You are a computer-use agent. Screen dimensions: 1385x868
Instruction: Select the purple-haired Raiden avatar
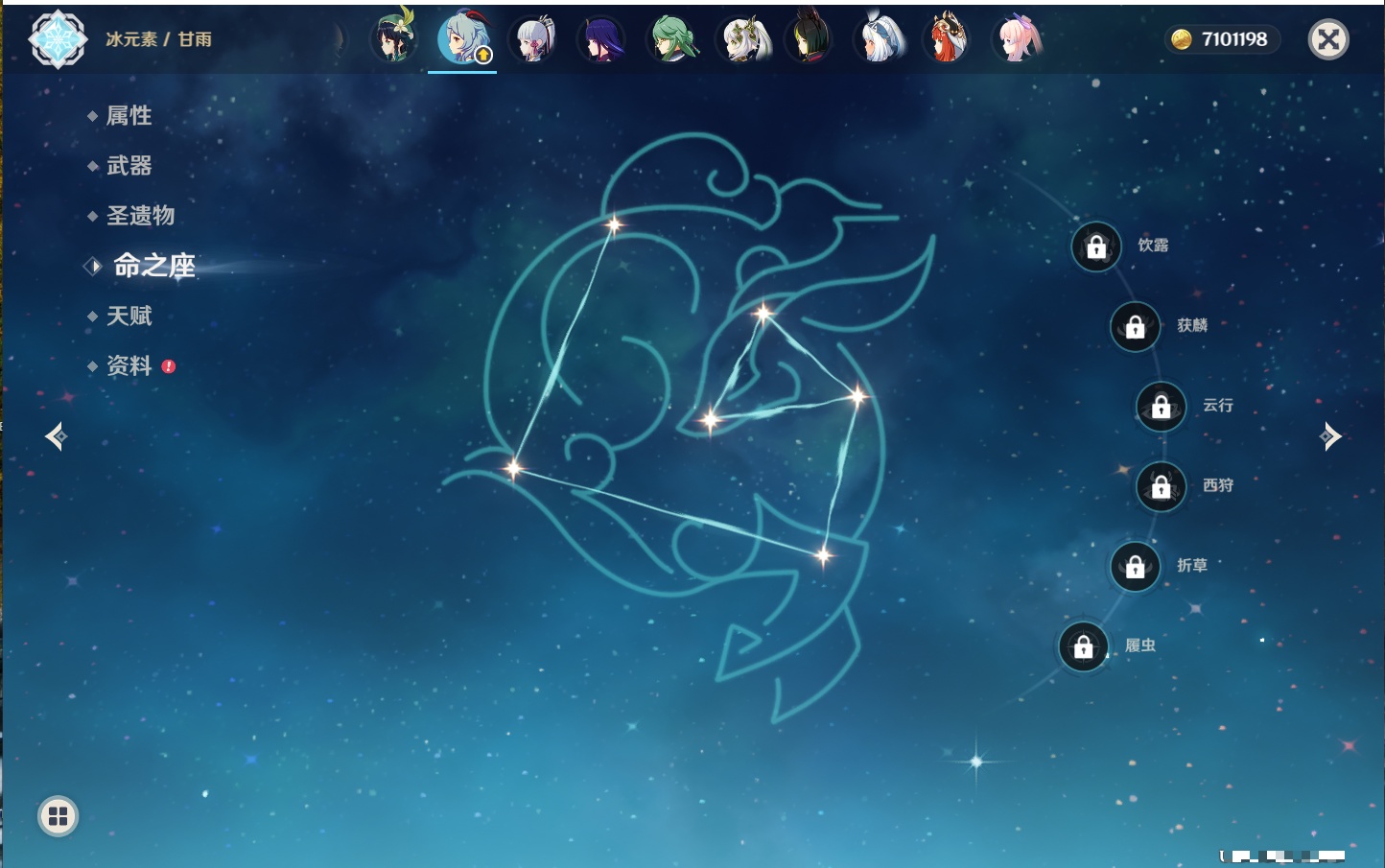pos(601,39)
